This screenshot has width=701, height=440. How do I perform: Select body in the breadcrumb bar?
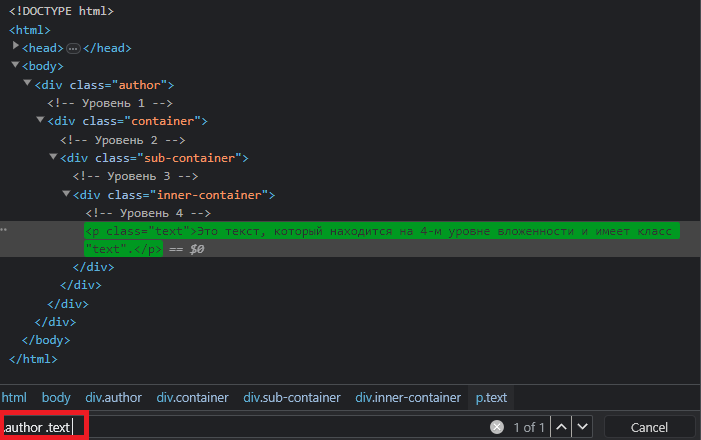pyautogui.click(x=56, y=397)
